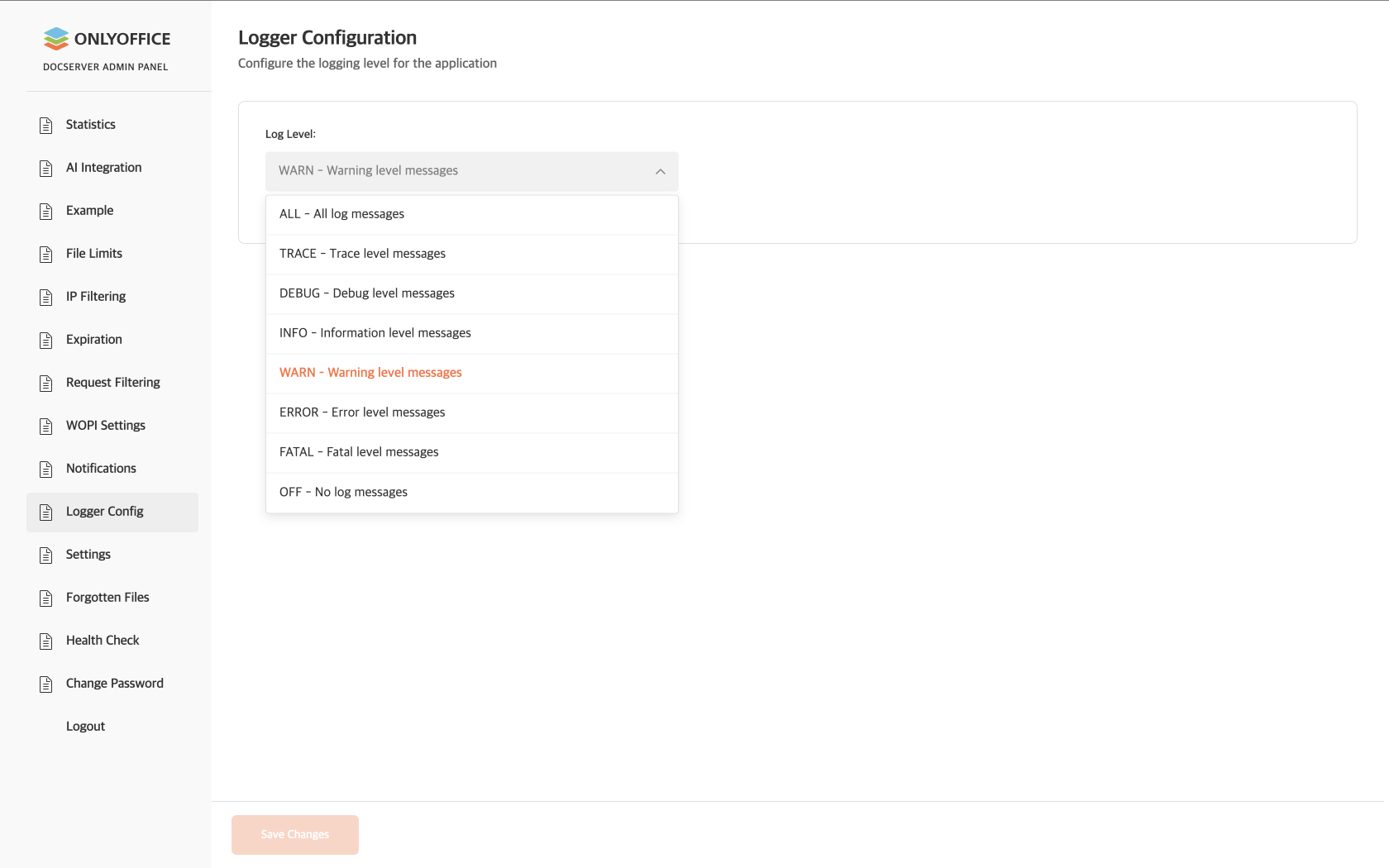Image resolution: width=1389 pixels, height=868 pixels.
Task: Open the Notifications menu item
Action: click(x=101, y=469)
